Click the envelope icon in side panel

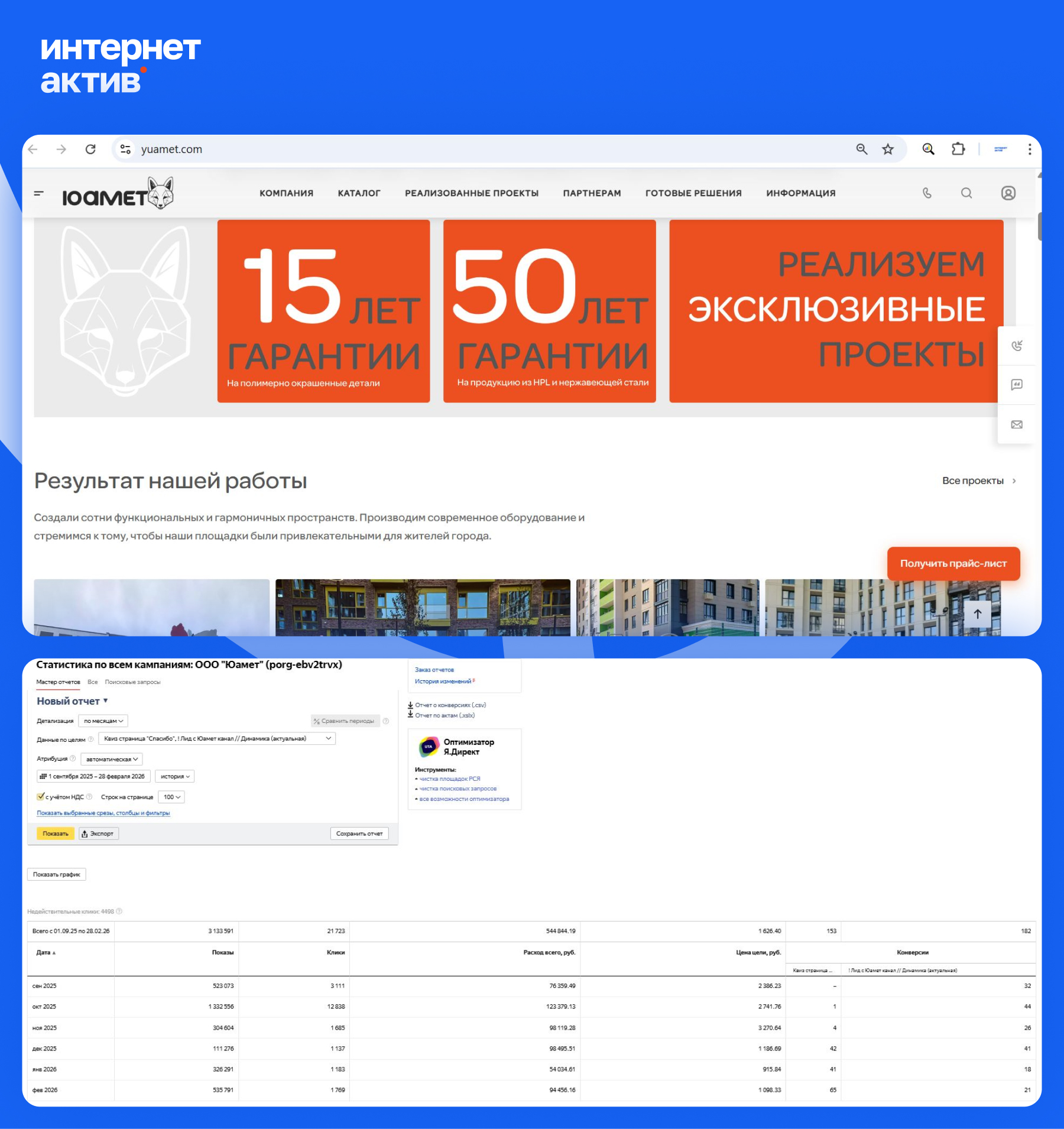[x=1017, y=424]
